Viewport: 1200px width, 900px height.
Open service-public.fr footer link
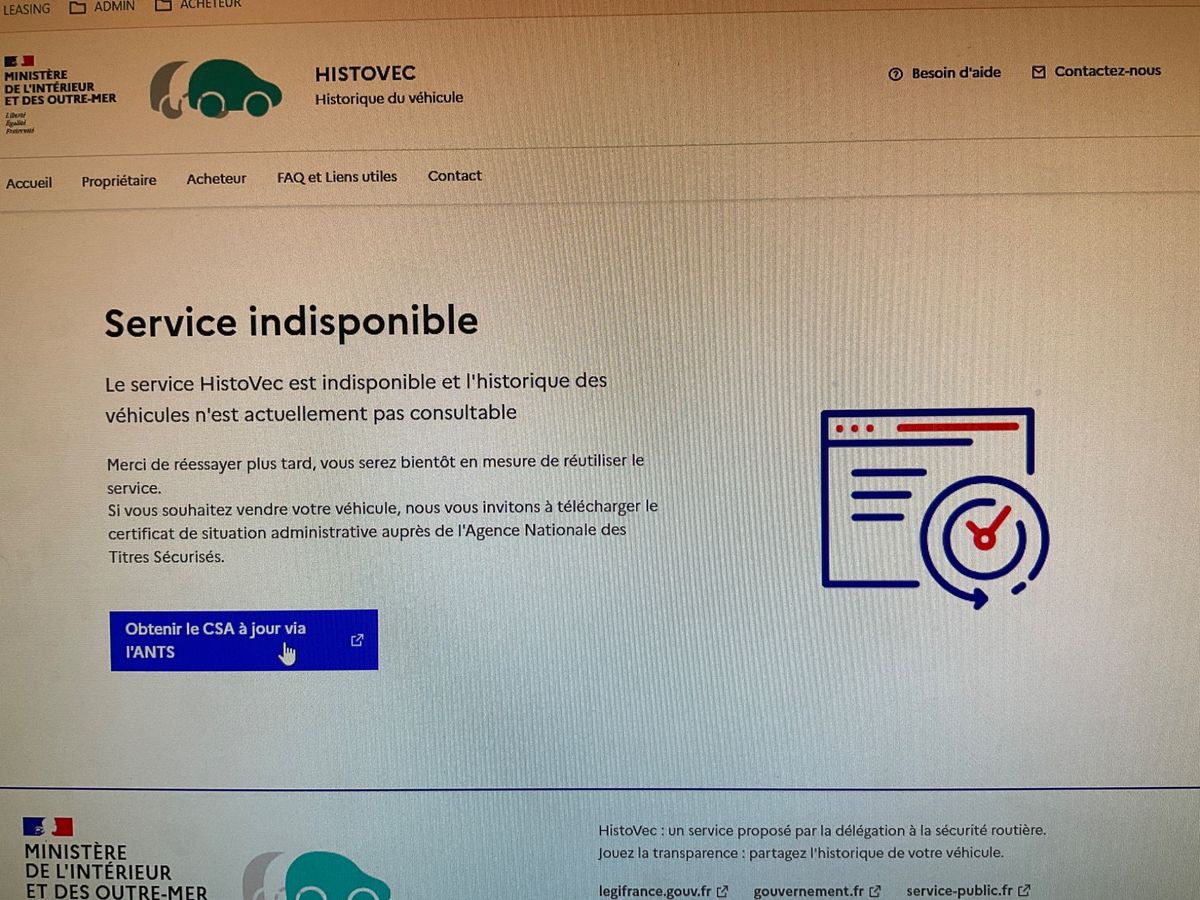pyautogui.click(x=968, y=890)
